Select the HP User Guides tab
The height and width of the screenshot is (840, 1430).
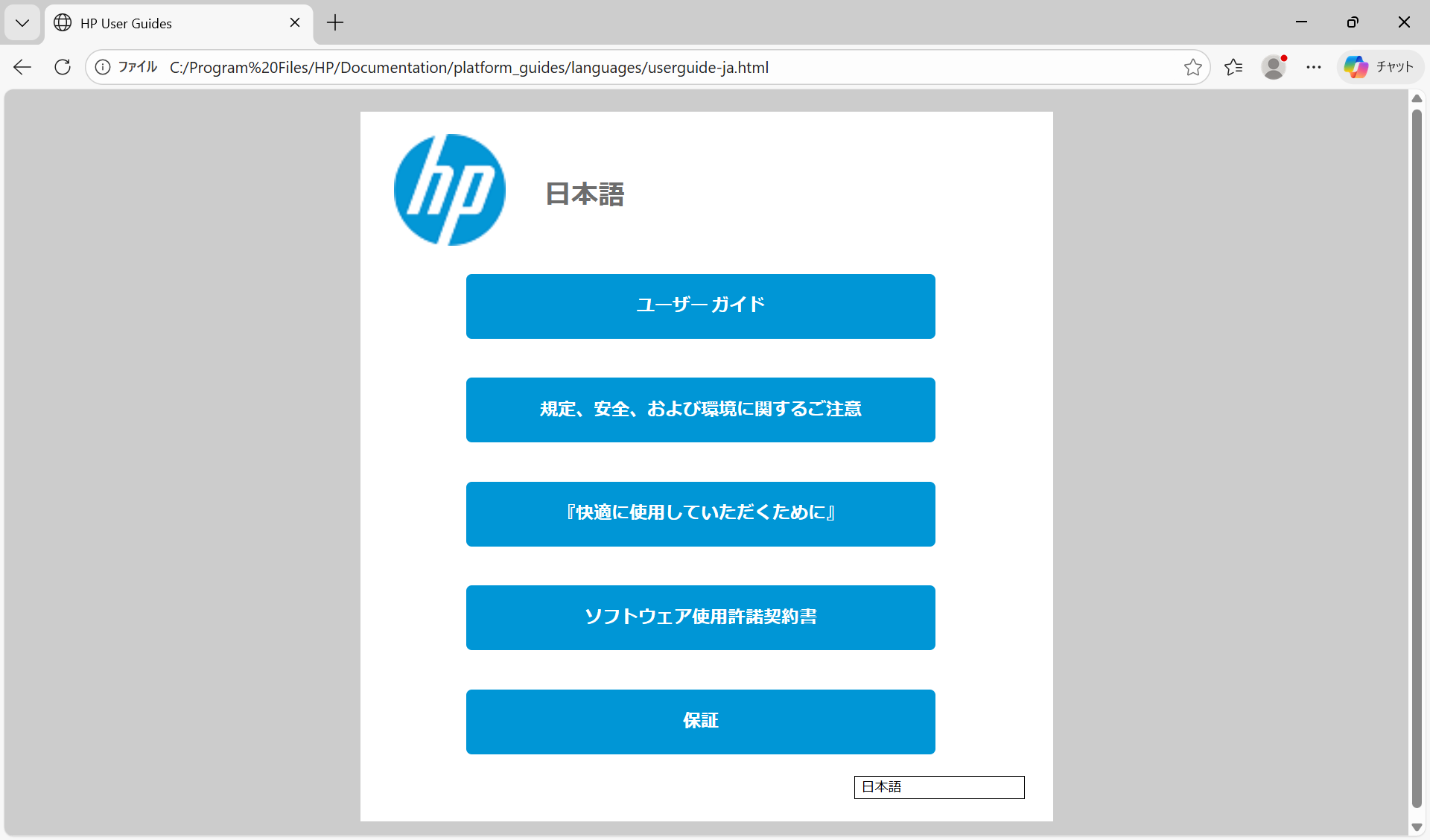coord(164,23)
